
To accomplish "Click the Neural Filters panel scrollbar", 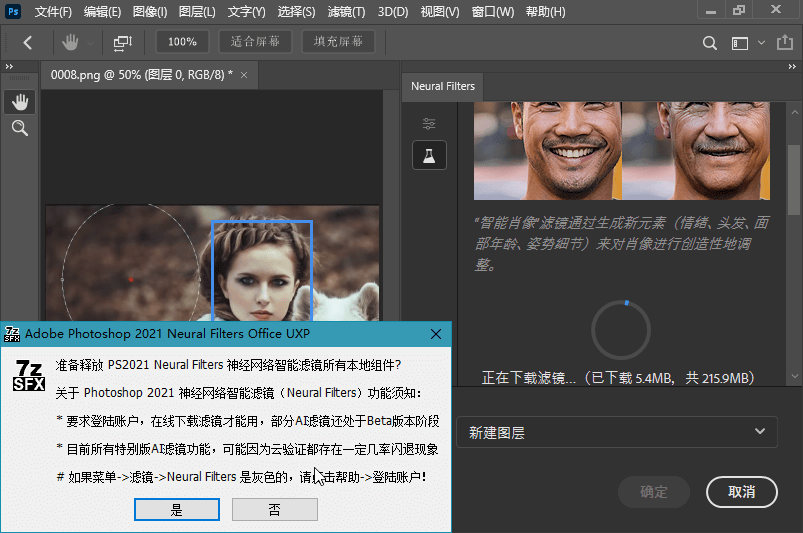I will [794, 179].
